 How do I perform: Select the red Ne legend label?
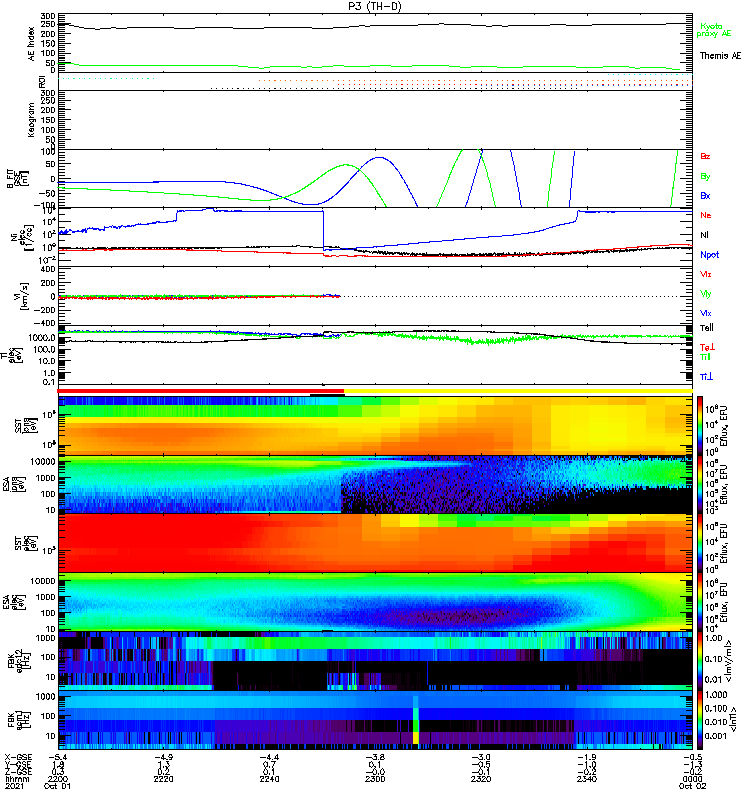coord(705,215)
